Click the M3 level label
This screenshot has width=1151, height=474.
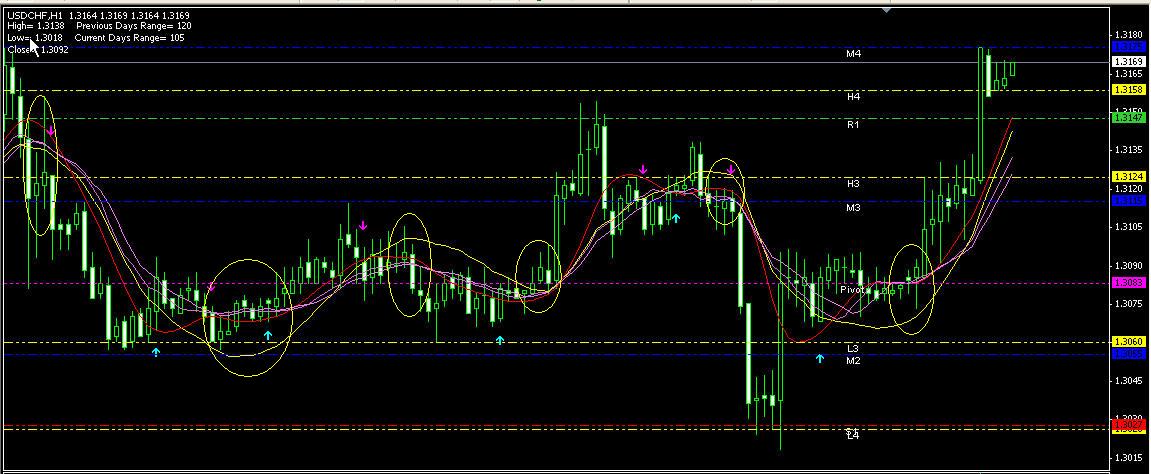click(x=853, y=208)
